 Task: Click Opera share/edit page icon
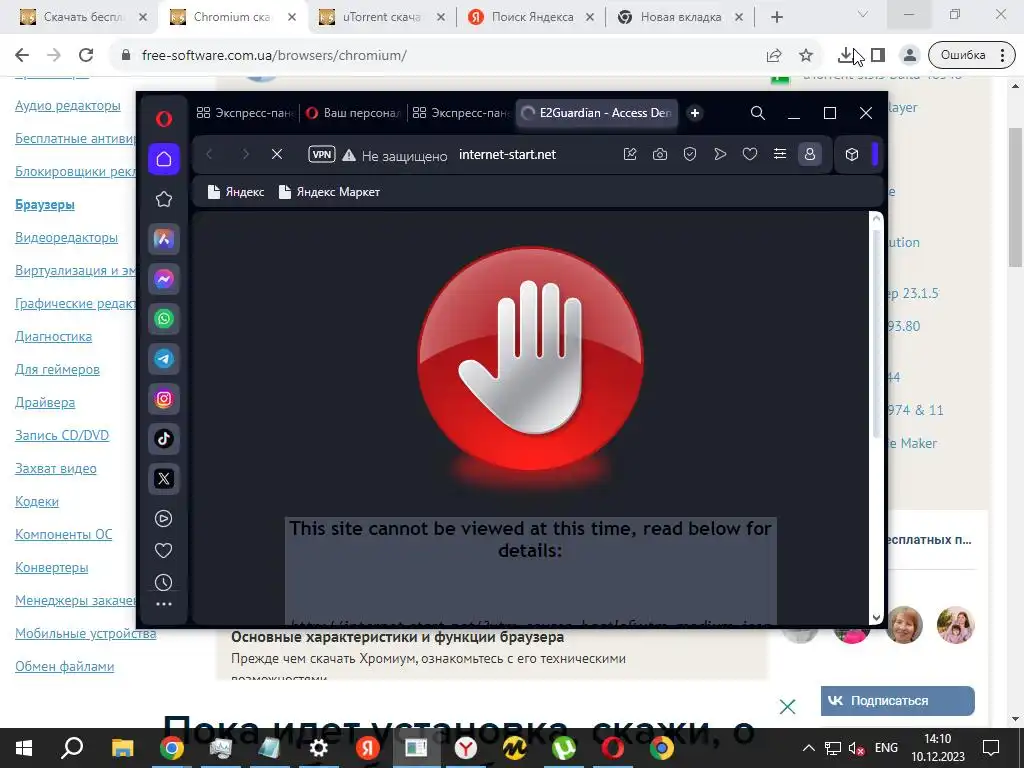click(630, 154)
